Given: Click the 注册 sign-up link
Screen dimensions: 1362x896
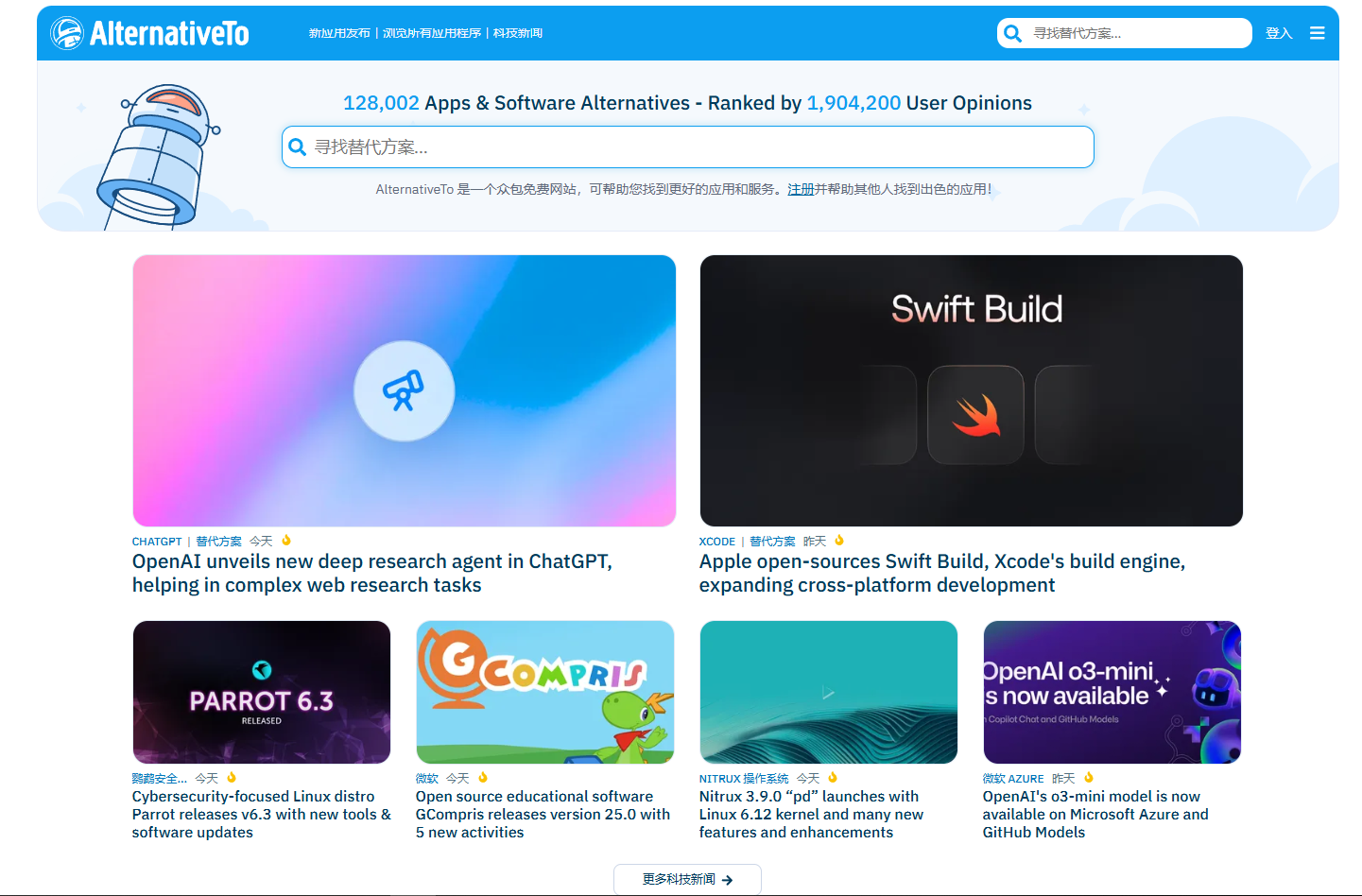Looking at the screenshot, I should coord(801,189).
